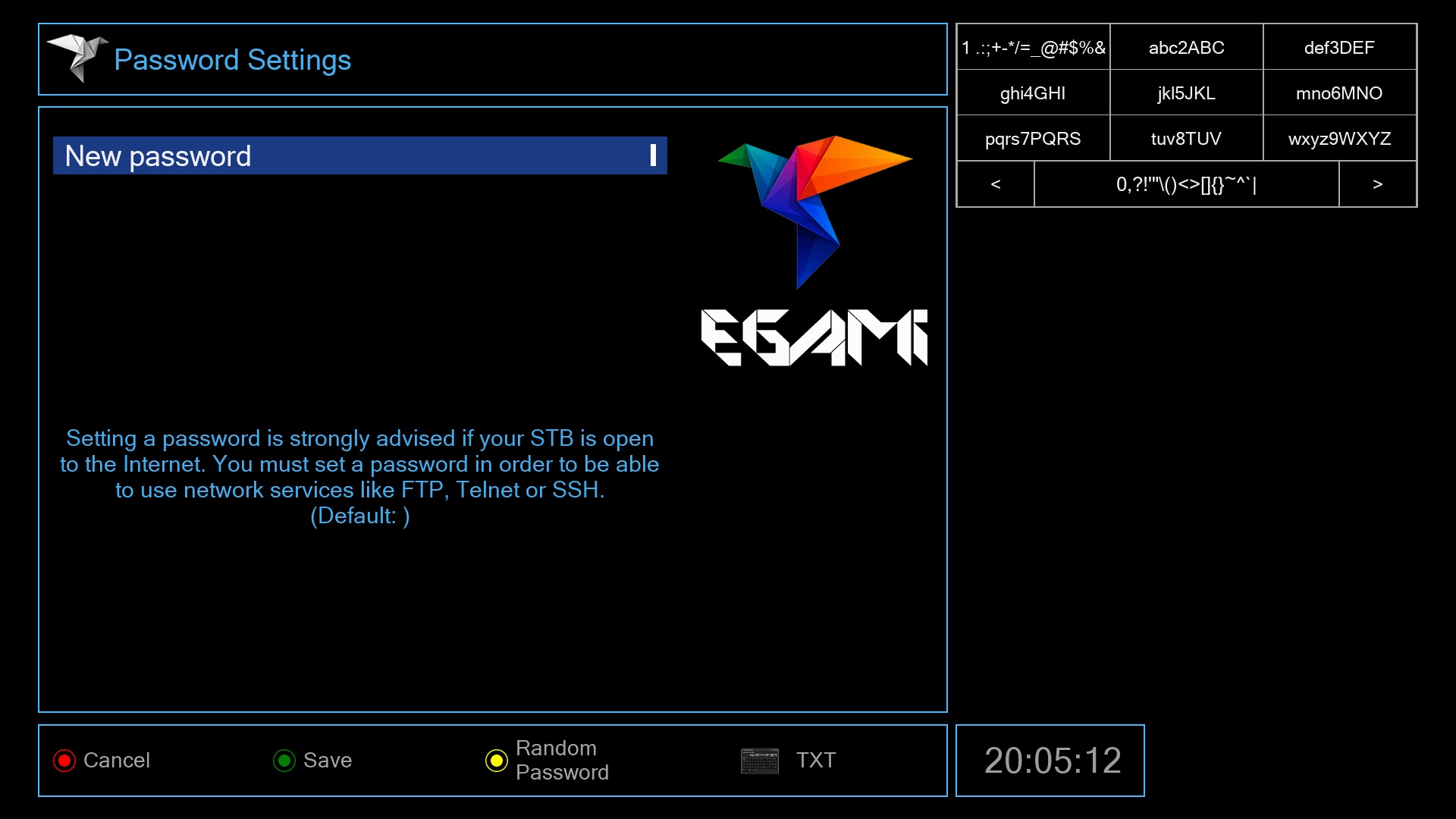The width and height of the screenshot is (1456, 819).
Task: Click the virtual keyboard TXT icon
Action: [x=760, y=761]
